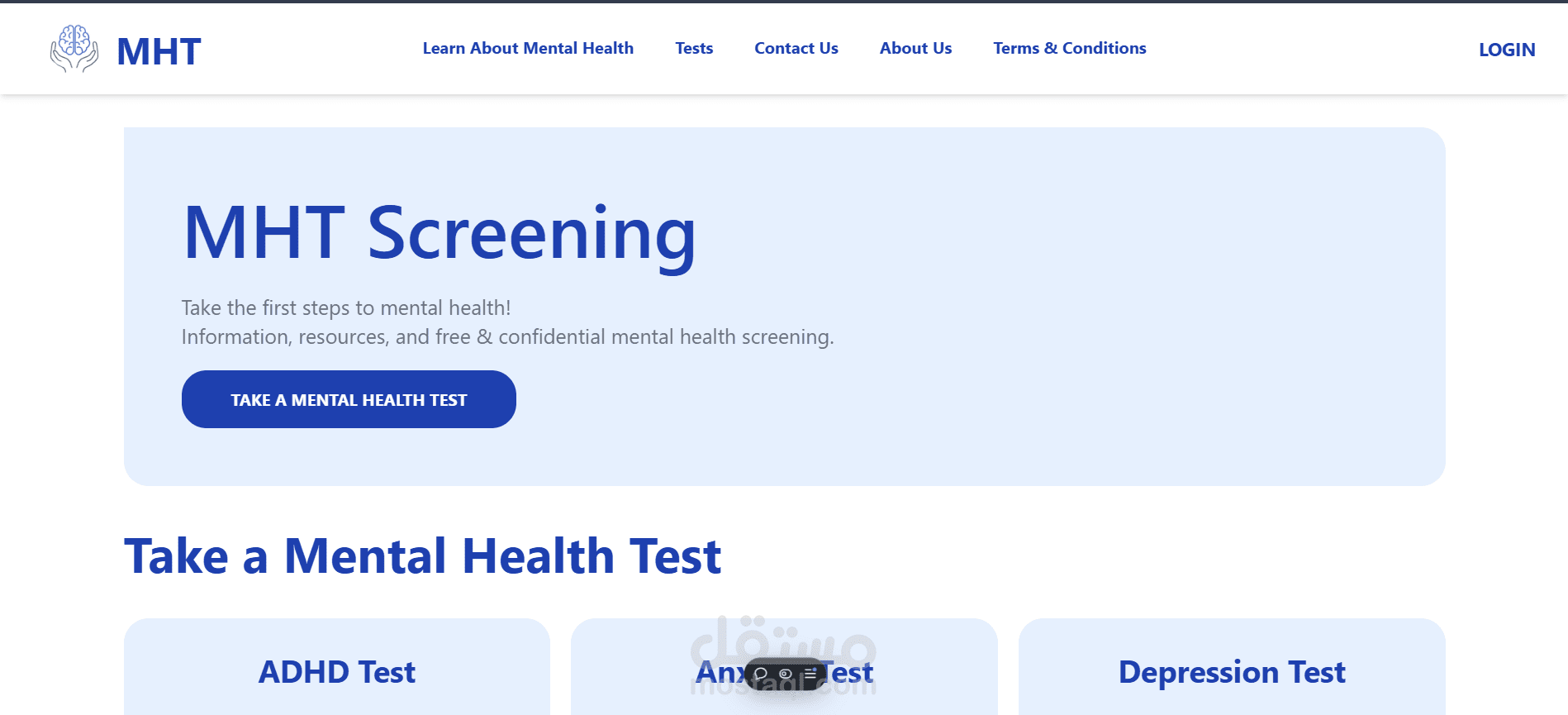Image resolution: width=1568 pixels, height=715 pixels.
Task: Open the About Us page
Action: click(x=915, y=48)
